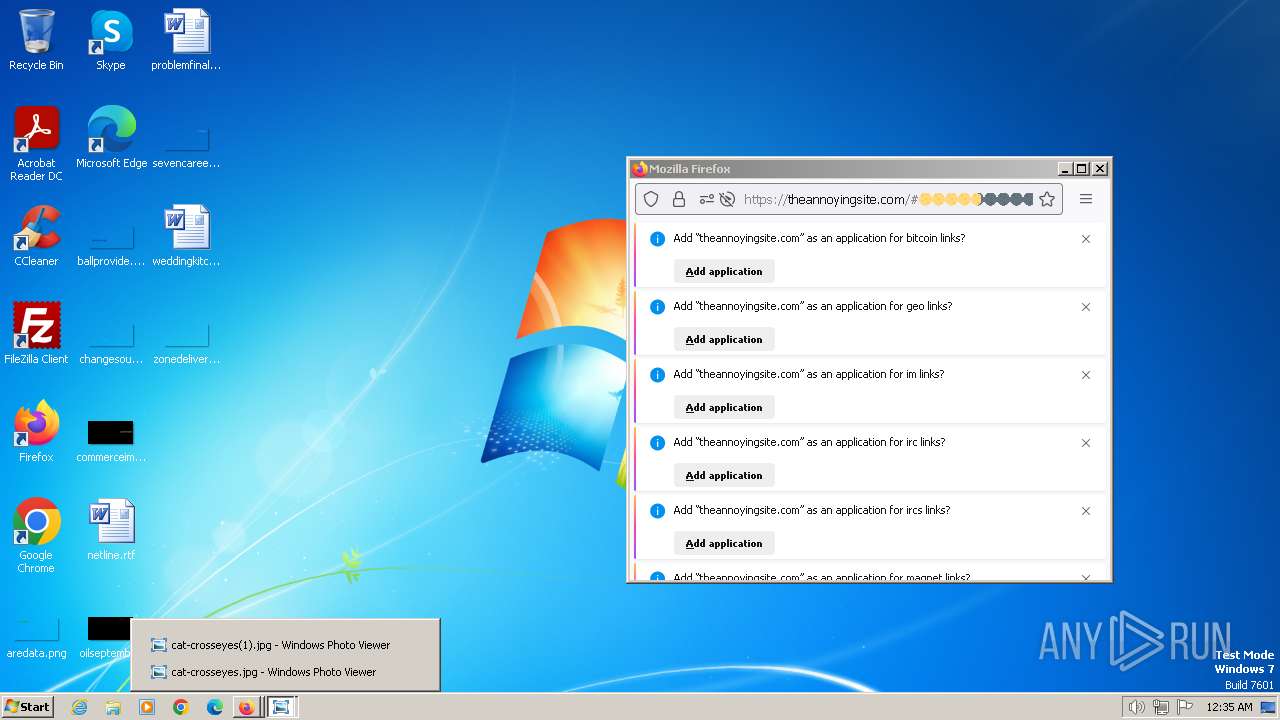Viewport: 1280px width, 720px height.
Task: Open the weddingkitc Word document
Action: [x=186, y=236]
